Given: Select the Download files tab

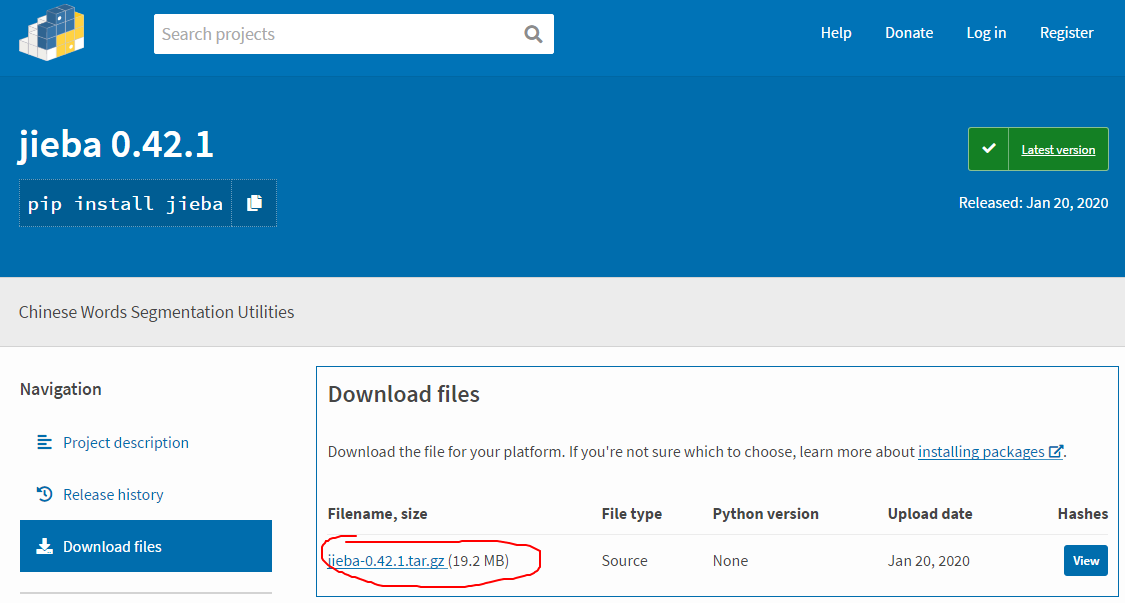Looking at the screenshot, I should click(x=146, y=546).
